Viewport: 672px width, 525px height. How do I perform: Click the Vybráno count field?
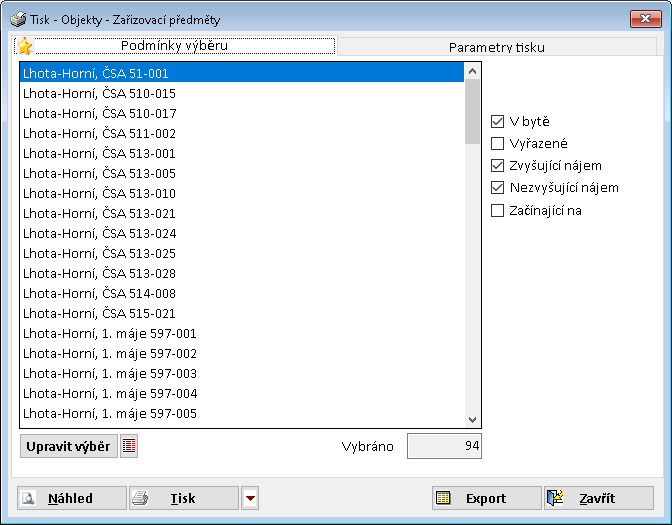click(x=444, y=446)
